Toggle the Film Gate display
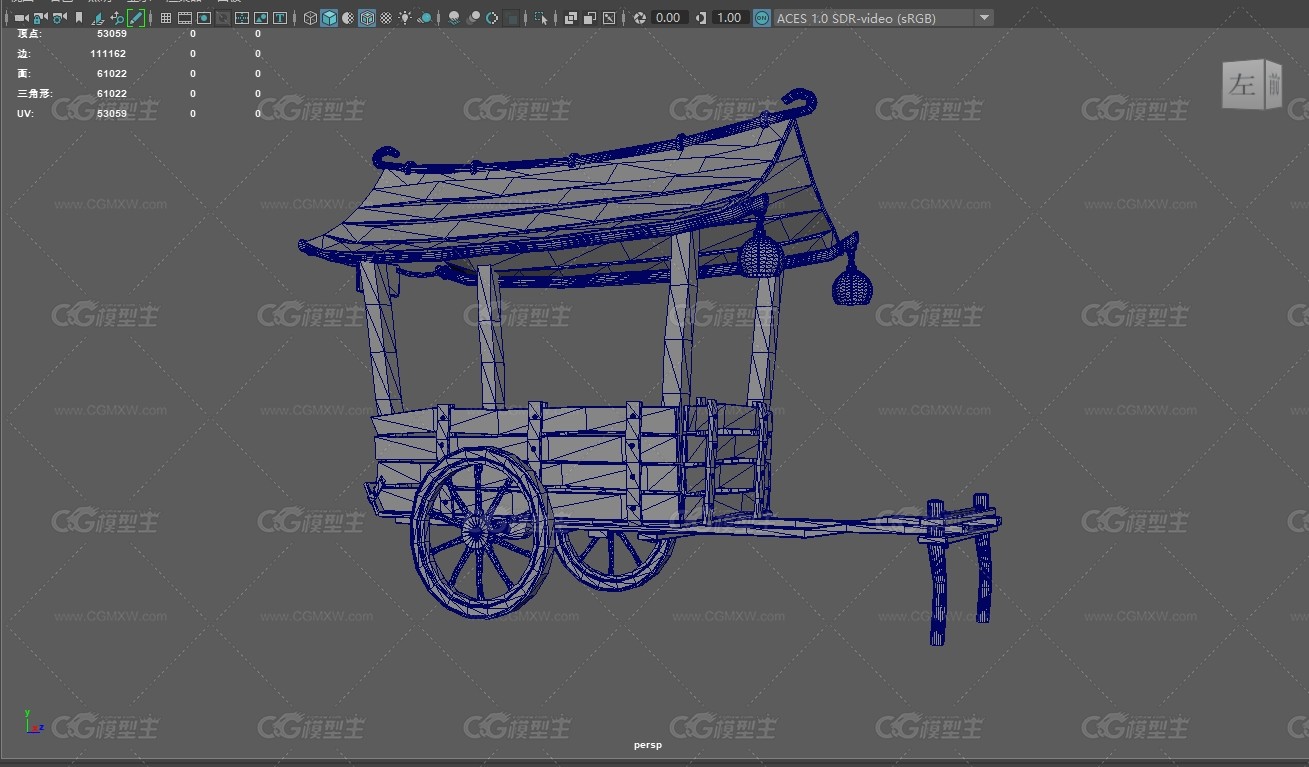The image size is (1309, 767). (x=185, y=18)
